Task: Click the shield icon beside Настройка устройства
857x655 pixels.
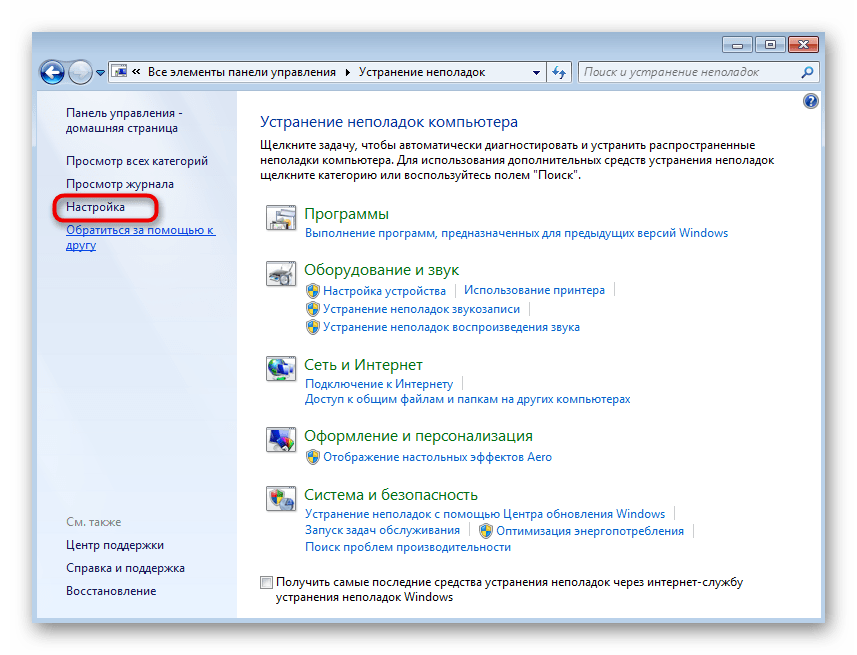Action: (x=313, y=291)
